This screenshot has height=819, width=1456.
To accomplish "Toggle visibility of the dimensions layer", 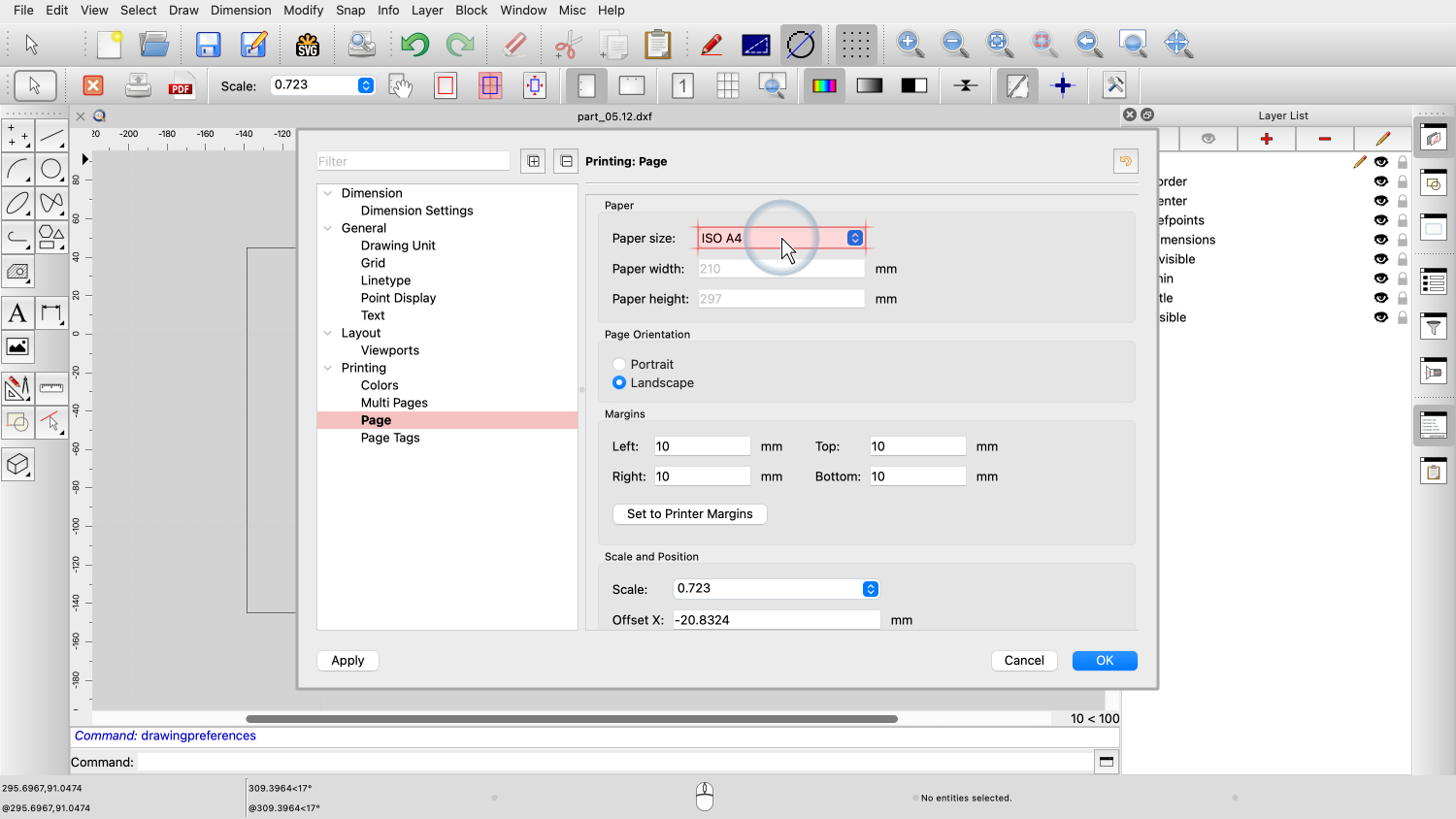I will pos(1380,240).
